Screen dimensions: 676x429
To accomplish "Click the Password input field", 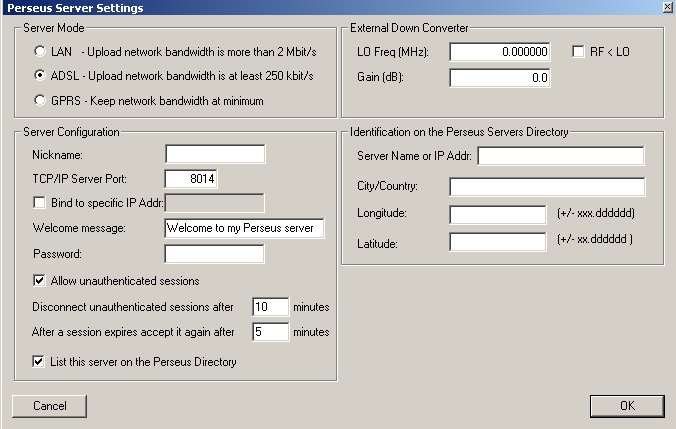I will coord(214,254).
